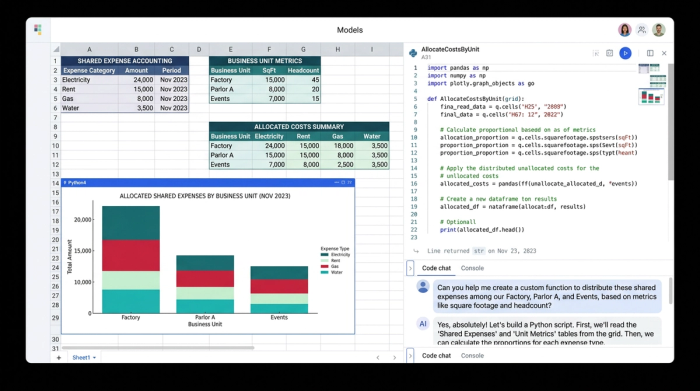Open Code chat tab above the user message
Image resolution: width=700 pixels, height=391 pixels.
click(436, 268)
